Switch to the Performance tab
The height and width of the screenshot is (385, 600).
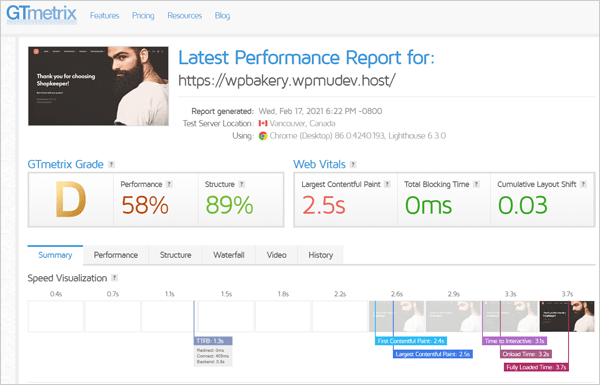[116, 255]
